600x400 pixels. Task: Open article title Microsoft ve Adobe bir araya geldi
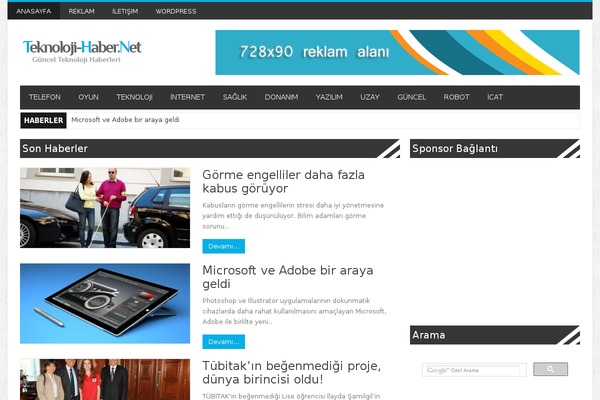coord(287,277)
